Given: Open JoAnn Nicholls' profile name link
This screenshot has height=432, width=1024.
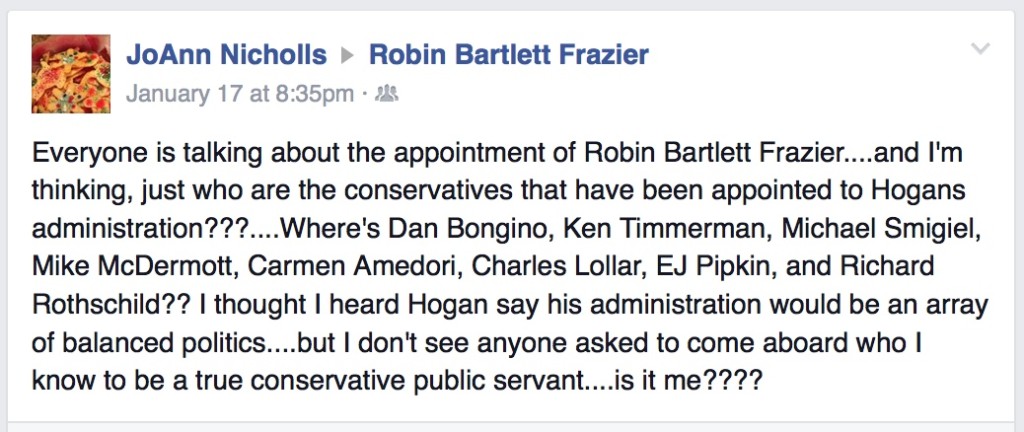Looking at the screenshot, I should click(226, 55).
